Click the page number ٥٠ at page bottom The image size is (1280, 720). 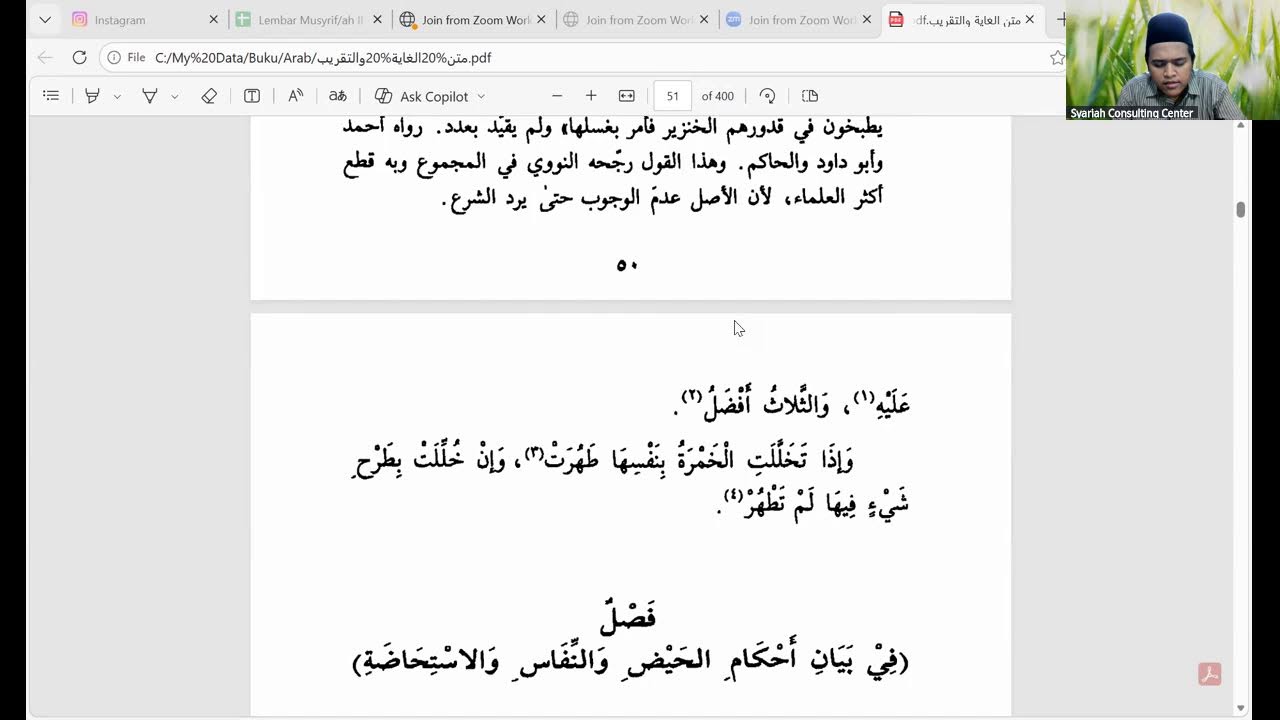pos(627,265)
